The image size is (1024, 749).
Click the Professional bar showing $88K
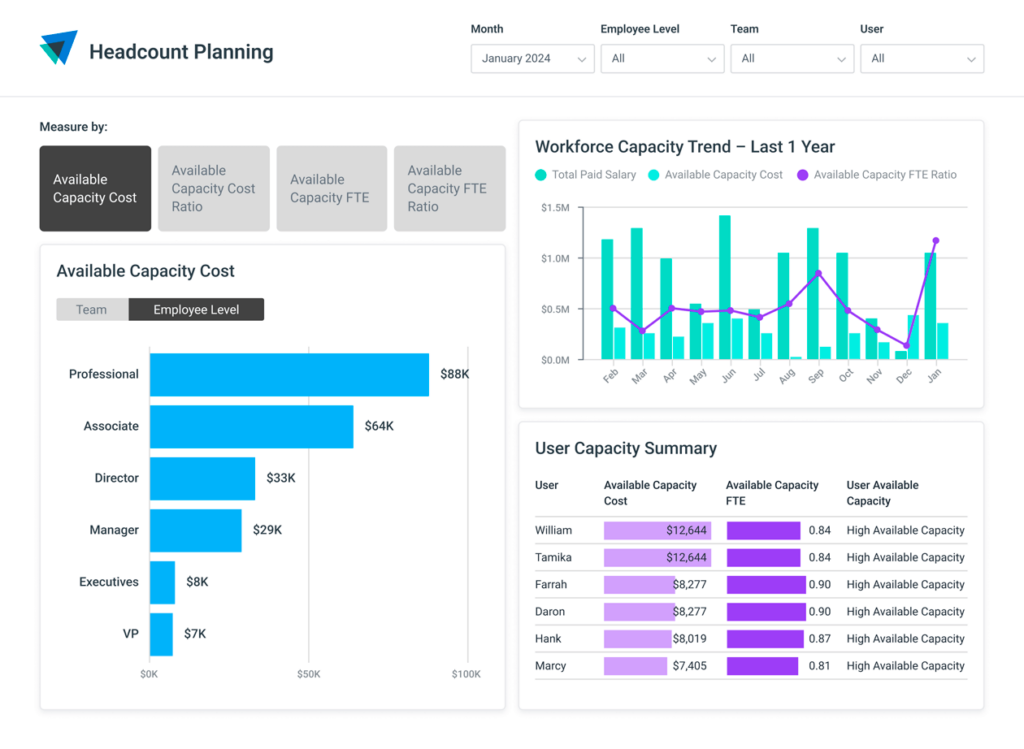point(289,375)
